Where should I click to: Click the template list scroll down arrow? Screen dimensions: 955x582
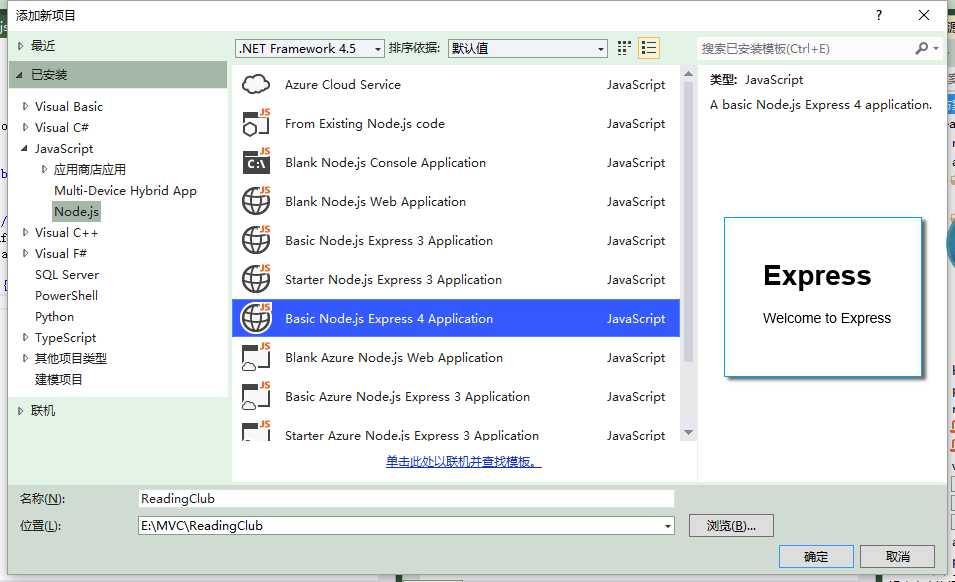pyautogui.click(x=688, y=433)
